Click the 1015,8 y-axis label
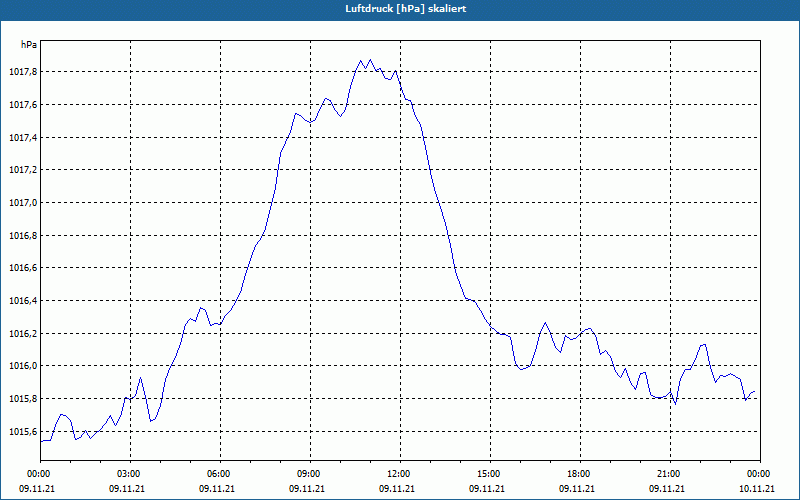This screenshot has width=800, height=500. (23, 398)
